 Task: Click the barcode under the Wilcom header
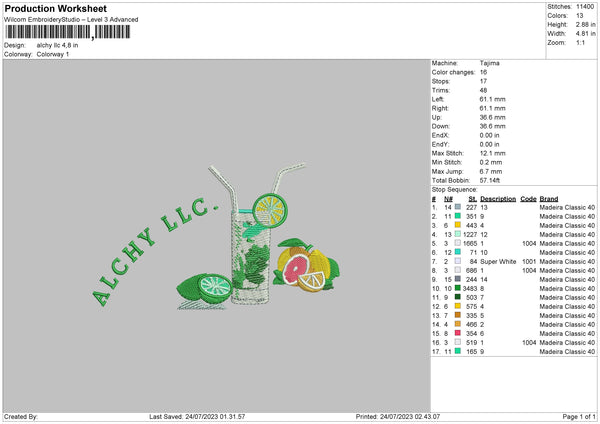[67, 32]
